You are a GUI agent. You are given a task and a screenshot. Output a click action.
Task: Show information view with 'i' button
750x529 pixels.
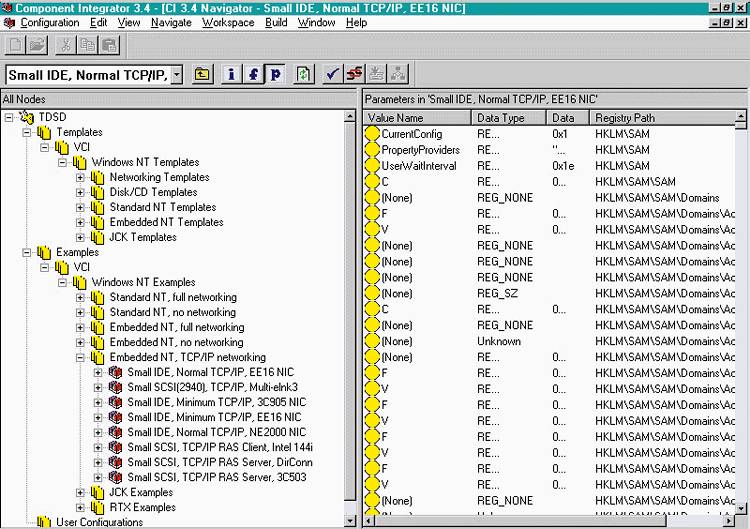tap(232, 74)
